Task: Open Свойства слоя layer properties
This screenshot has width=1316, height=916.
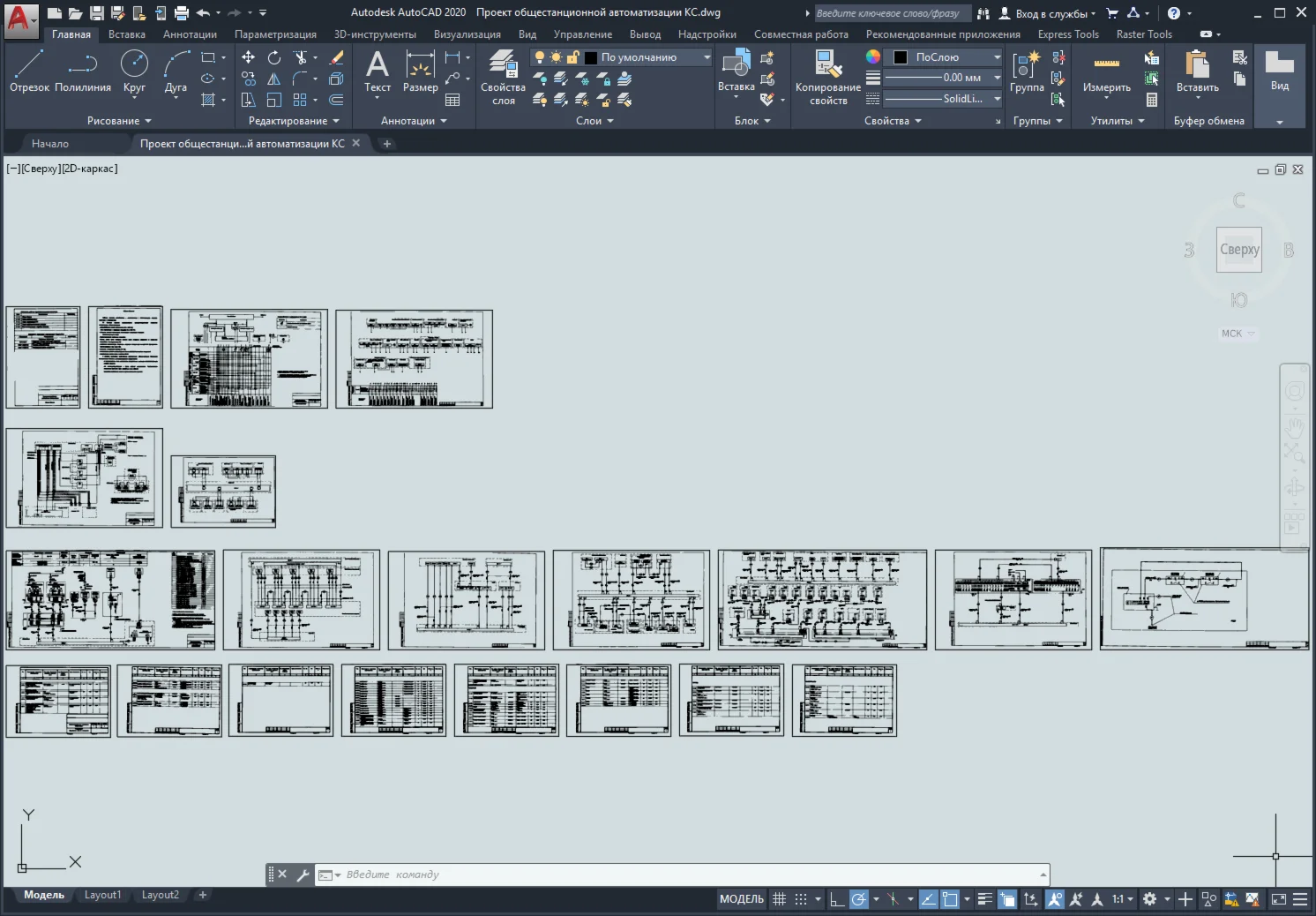Action: (503, 78)
